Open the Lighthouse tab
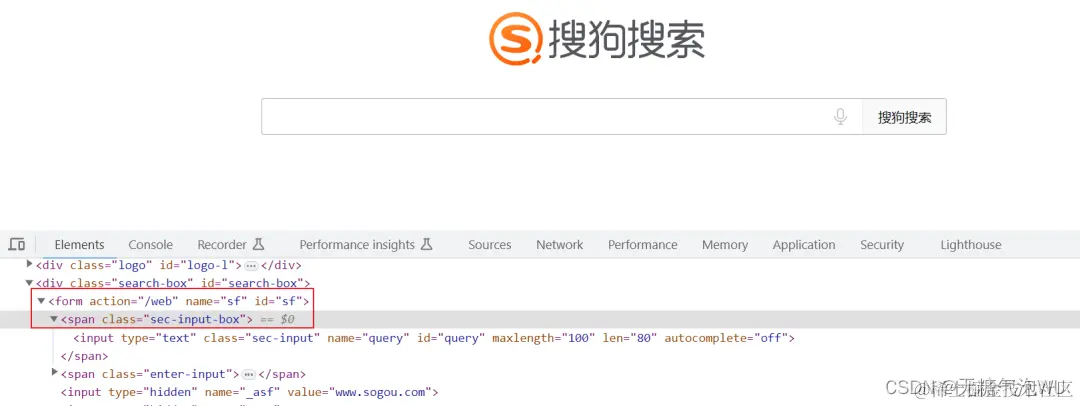This screenshot has width=1080, height=406. click(971, 245)
